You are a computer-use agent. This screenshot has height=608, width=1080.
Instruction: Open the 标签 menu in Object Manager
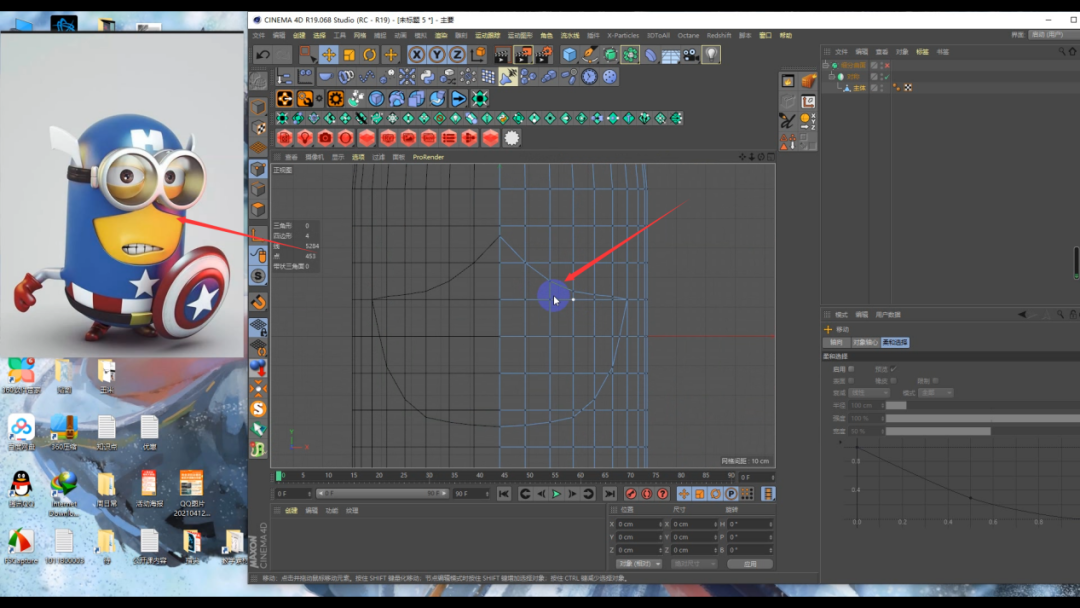(x=922, y=52)
